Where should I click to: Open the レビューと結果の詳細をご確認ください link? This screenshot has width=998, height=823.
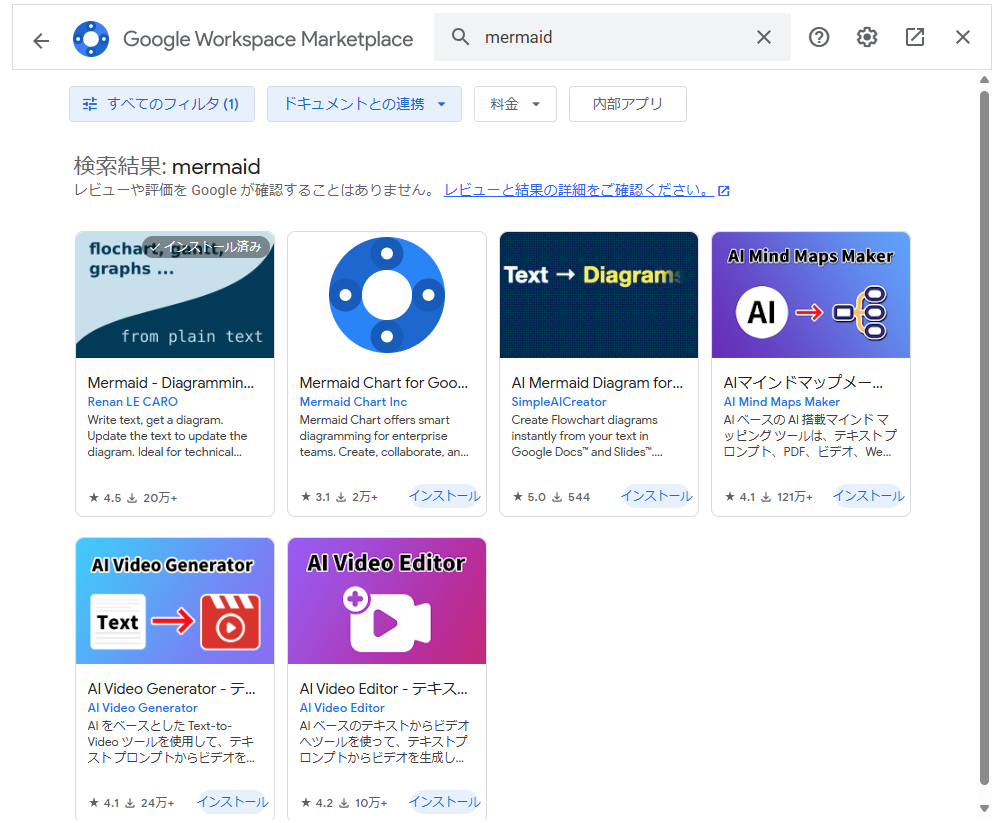(x=586, y=190)
